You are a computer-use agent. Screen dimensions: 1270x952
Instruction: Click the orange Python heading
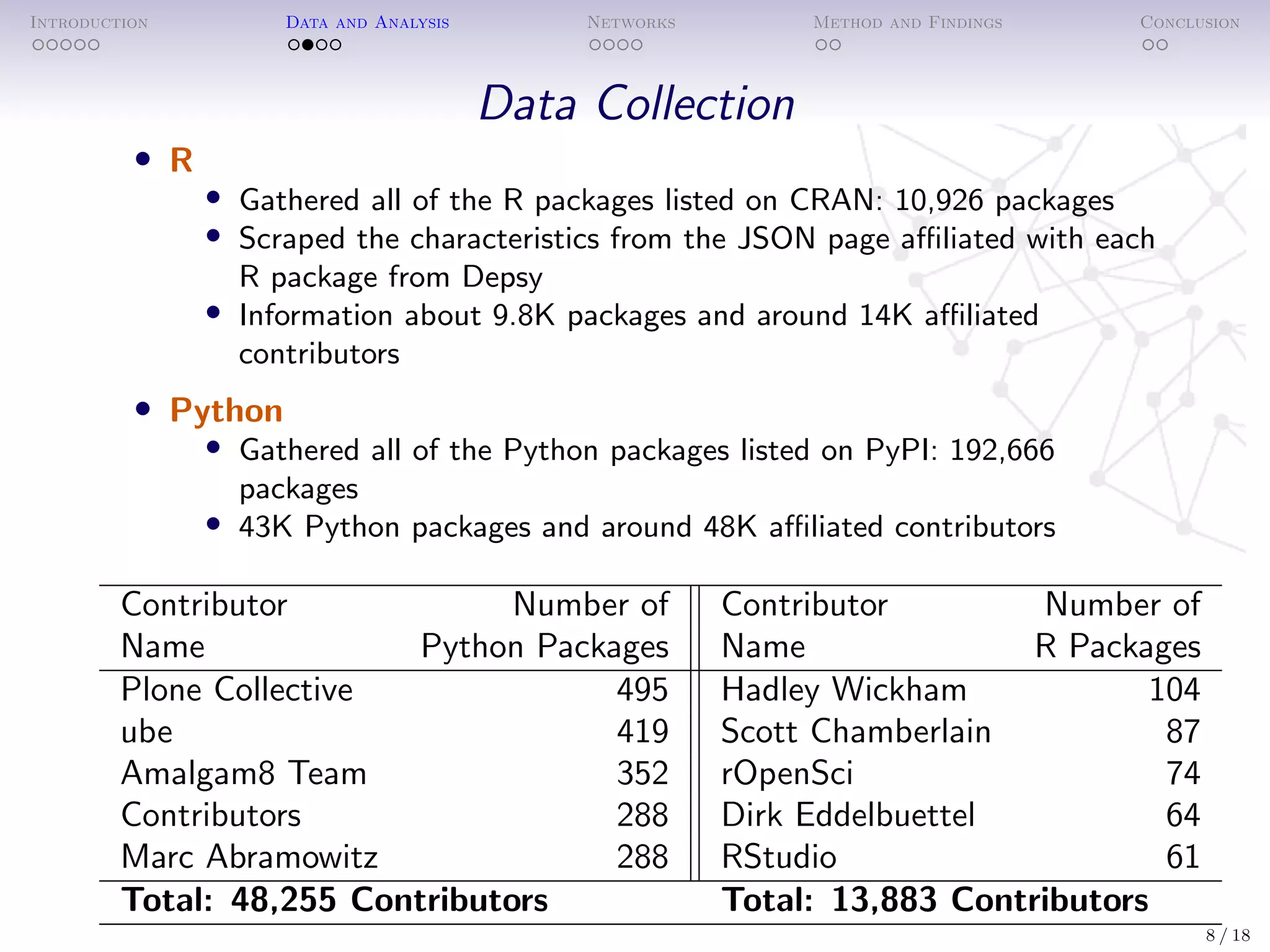coord(226,412)
